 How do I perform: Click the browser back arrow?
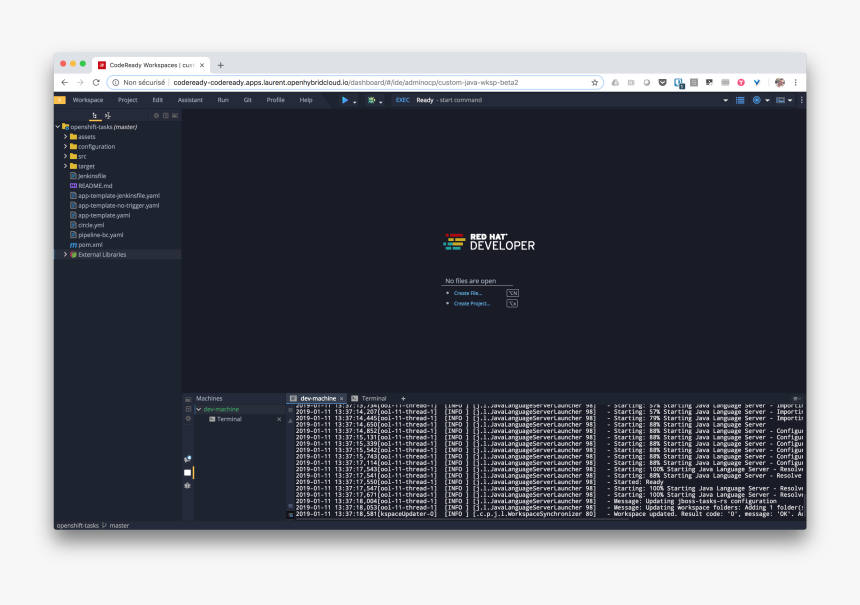(65, 82)
